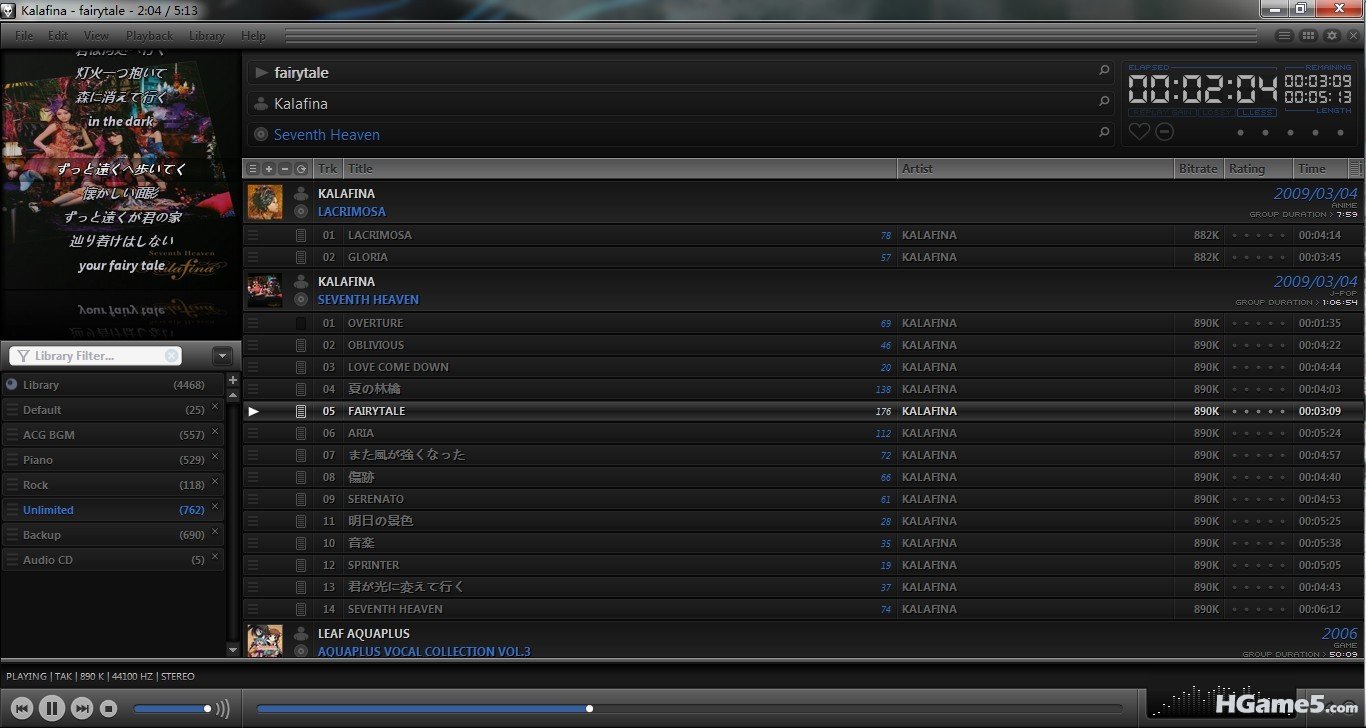Open the column options button right of Time header
Viewport: 1366px width, 728px height.
1355,169
